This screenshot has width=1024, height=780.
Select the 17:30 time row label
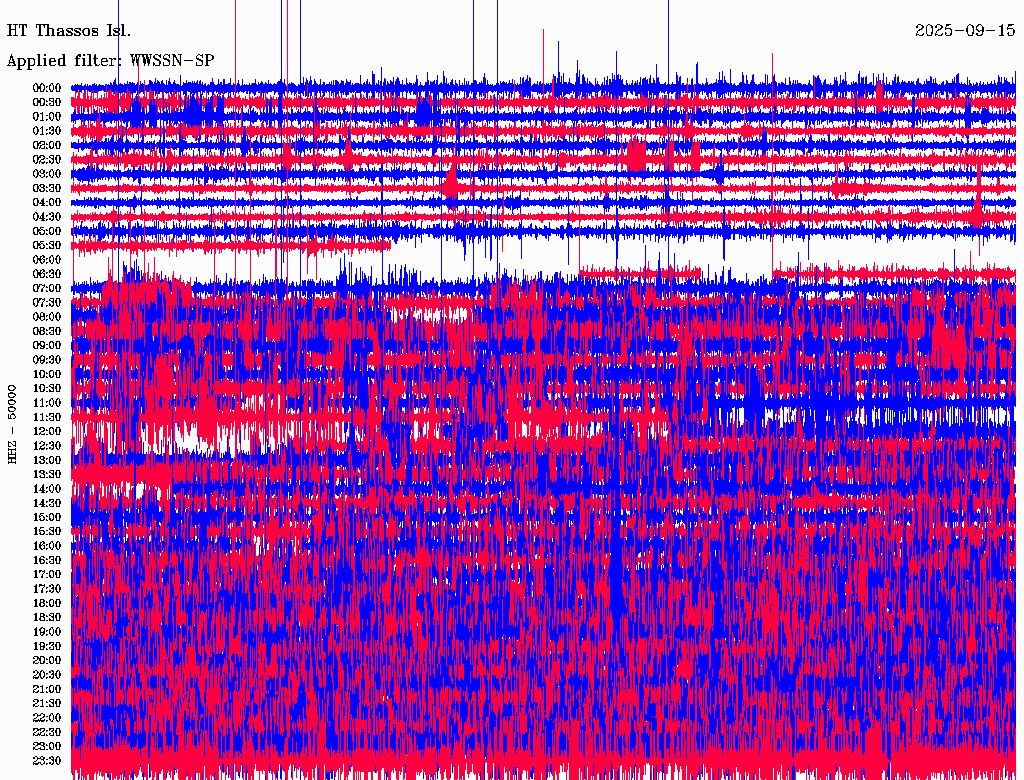click(47, 589)
